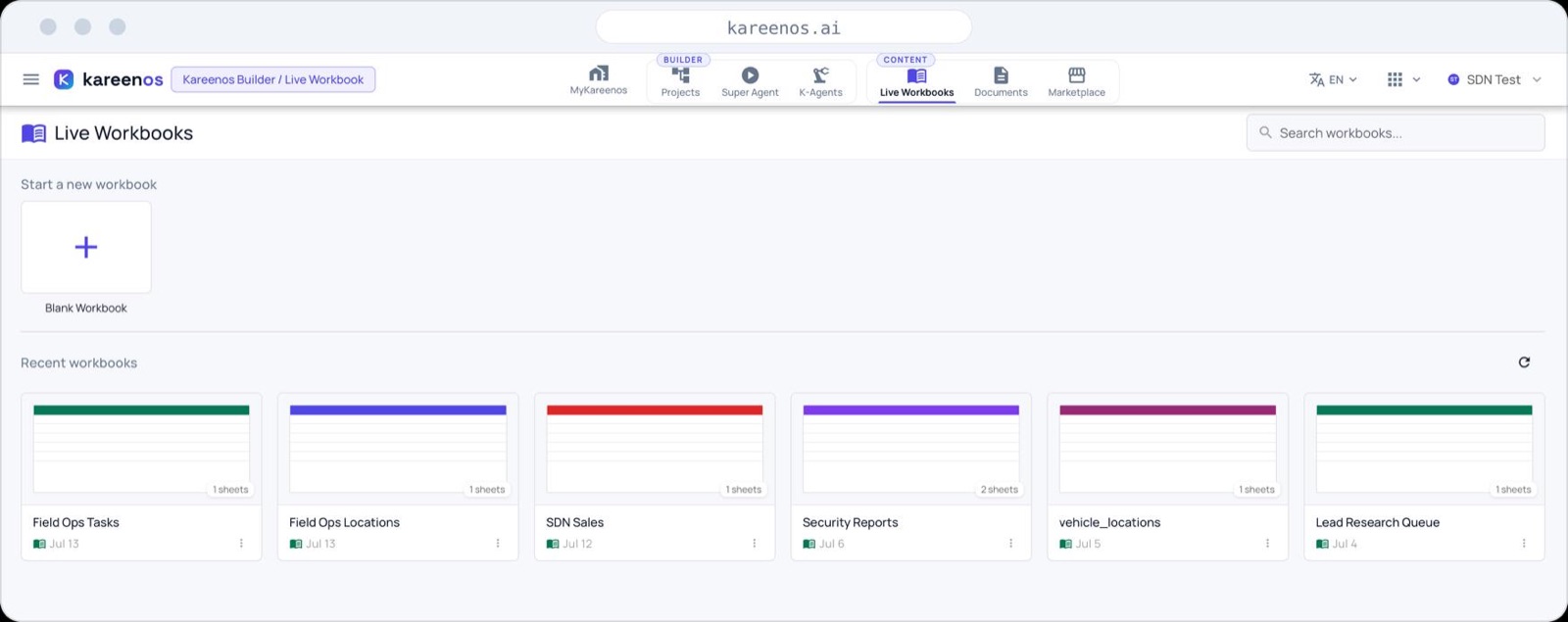Open the more options menu for Field Ops Tasks
The height and width of the screenshot is (622, 1568).
(x=241, y=544)
